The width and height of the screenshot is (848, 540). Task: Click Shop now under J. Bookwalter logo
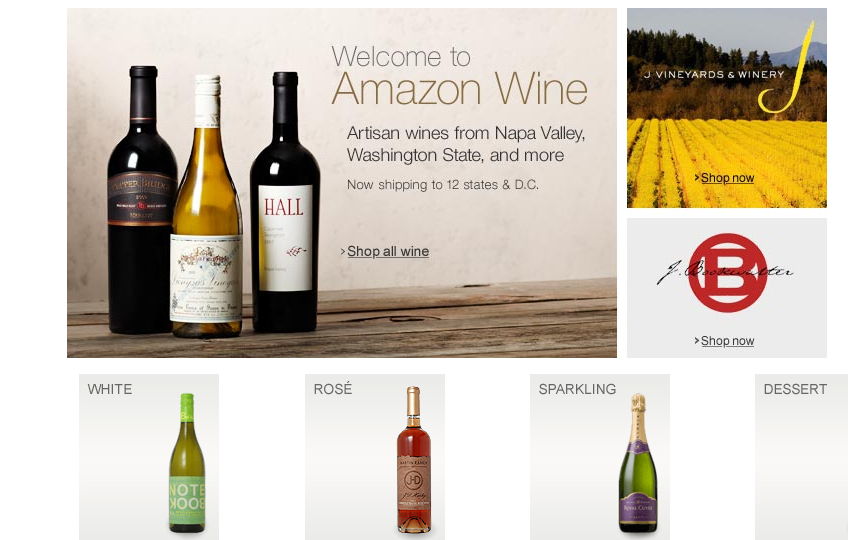(727, 341)
